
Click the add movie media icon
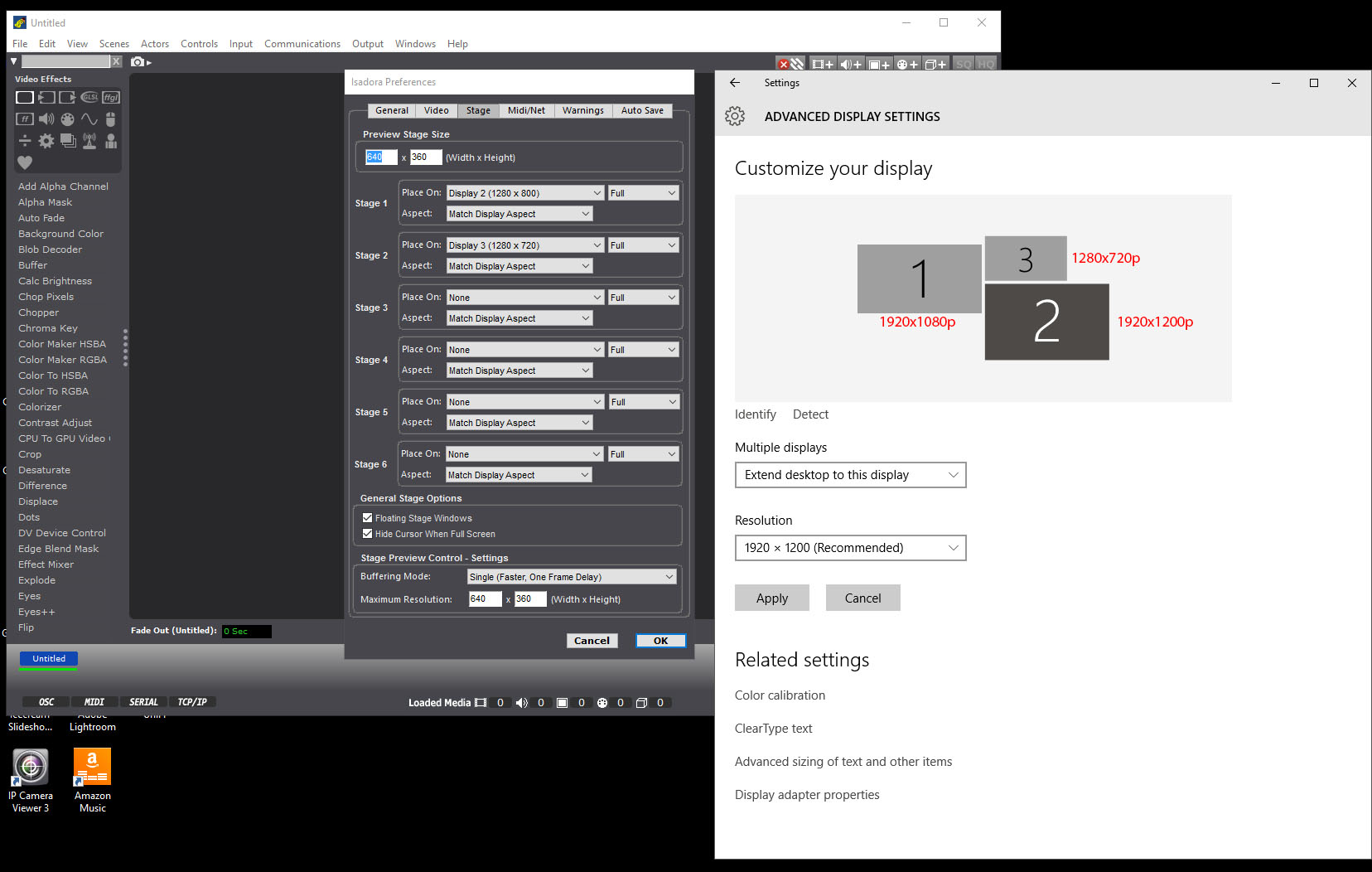pyautogui.click(x=823, y=64)
